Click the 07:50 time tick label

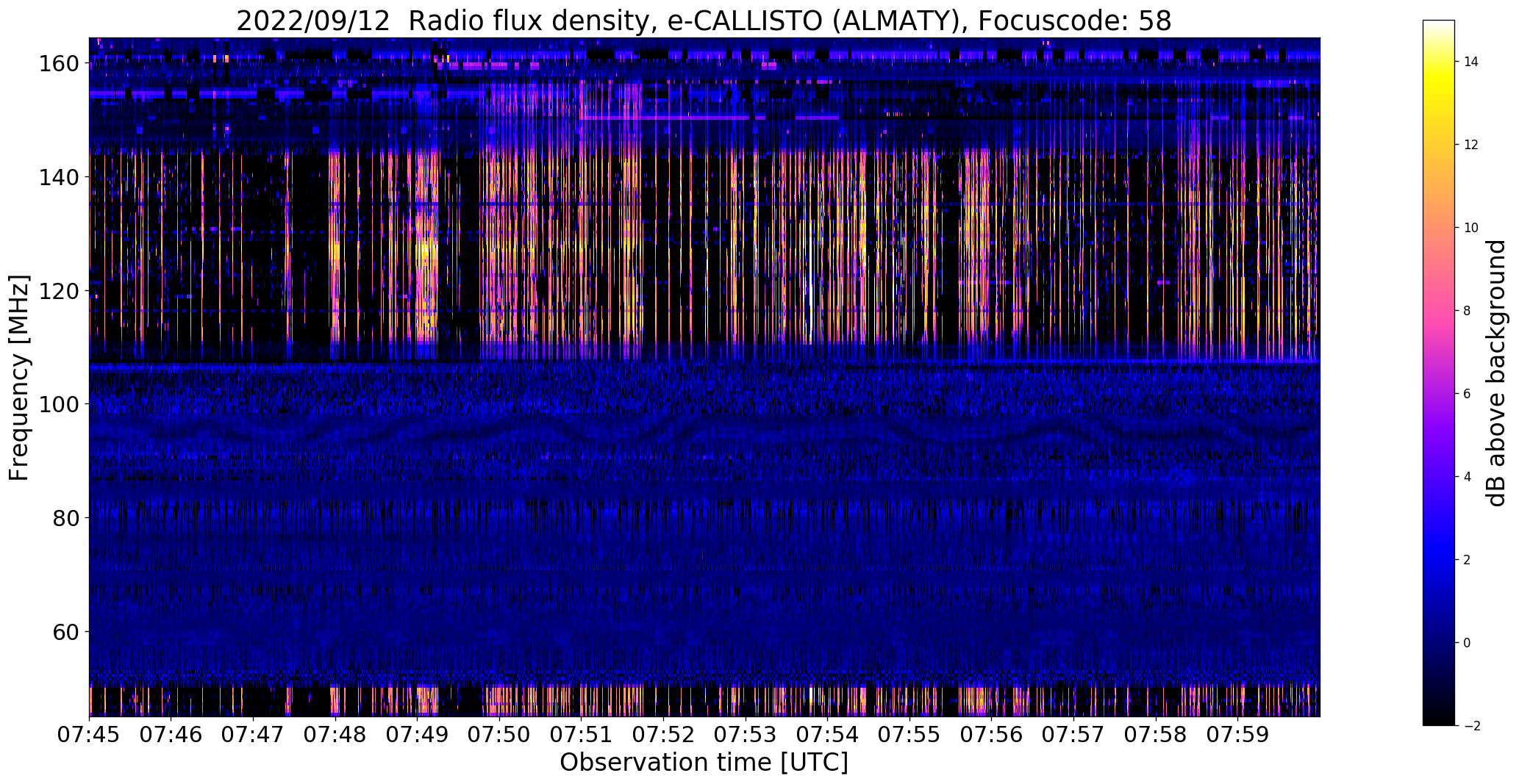pos(499,735)
